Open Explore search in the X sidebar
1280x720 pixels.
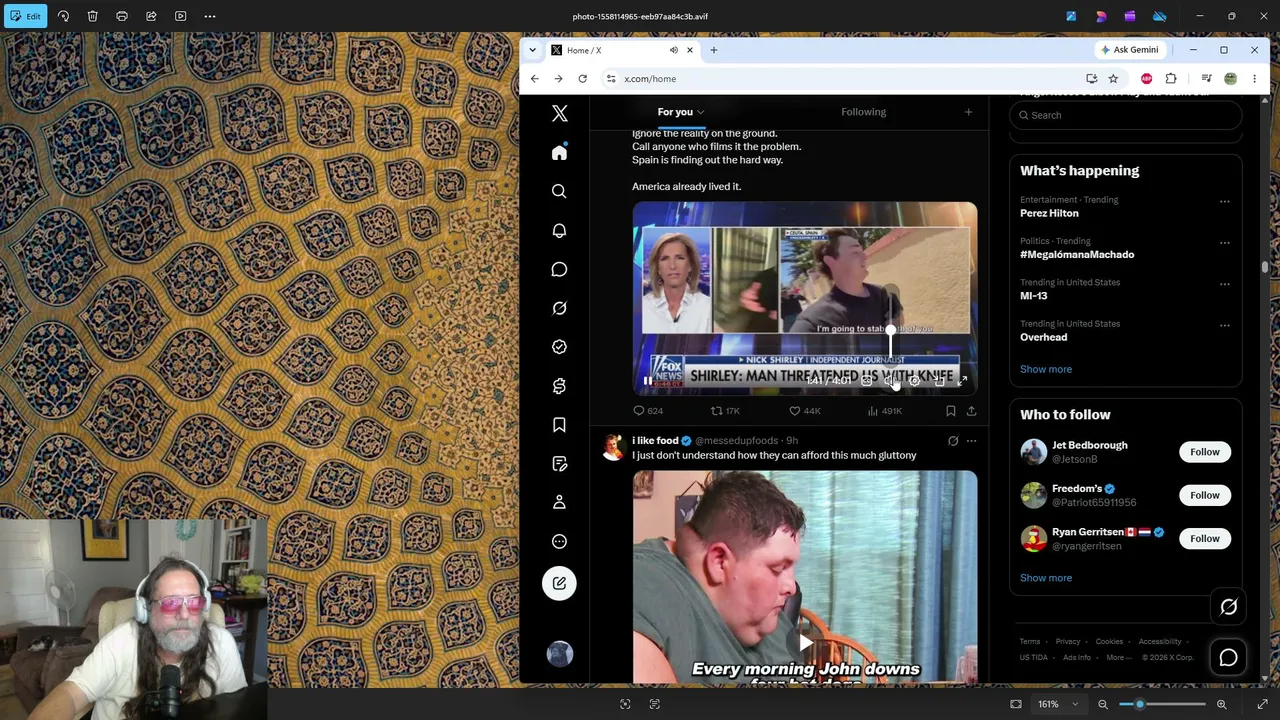point(559,191)
